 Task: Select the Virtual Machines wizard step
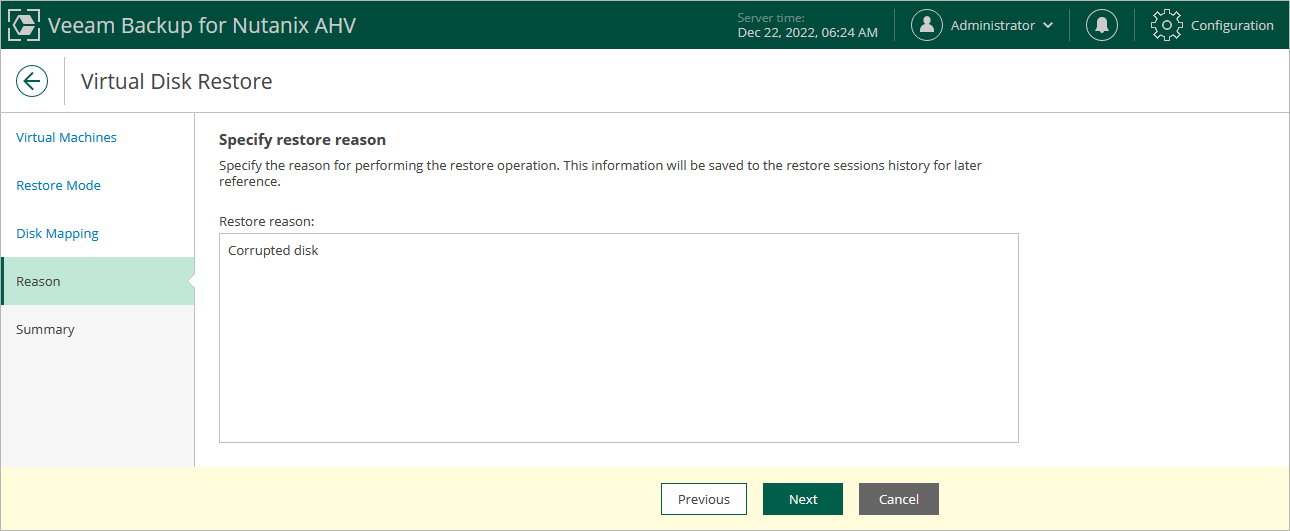(x=97, y=137)
